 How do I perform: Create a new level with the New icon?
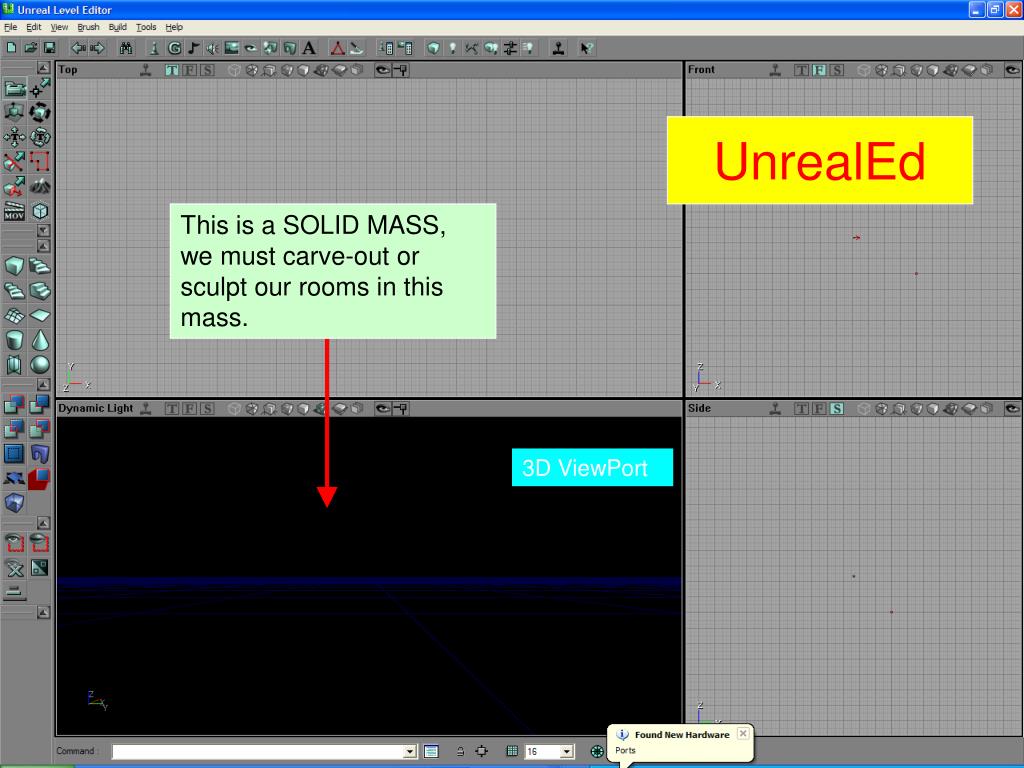[11, 48]
